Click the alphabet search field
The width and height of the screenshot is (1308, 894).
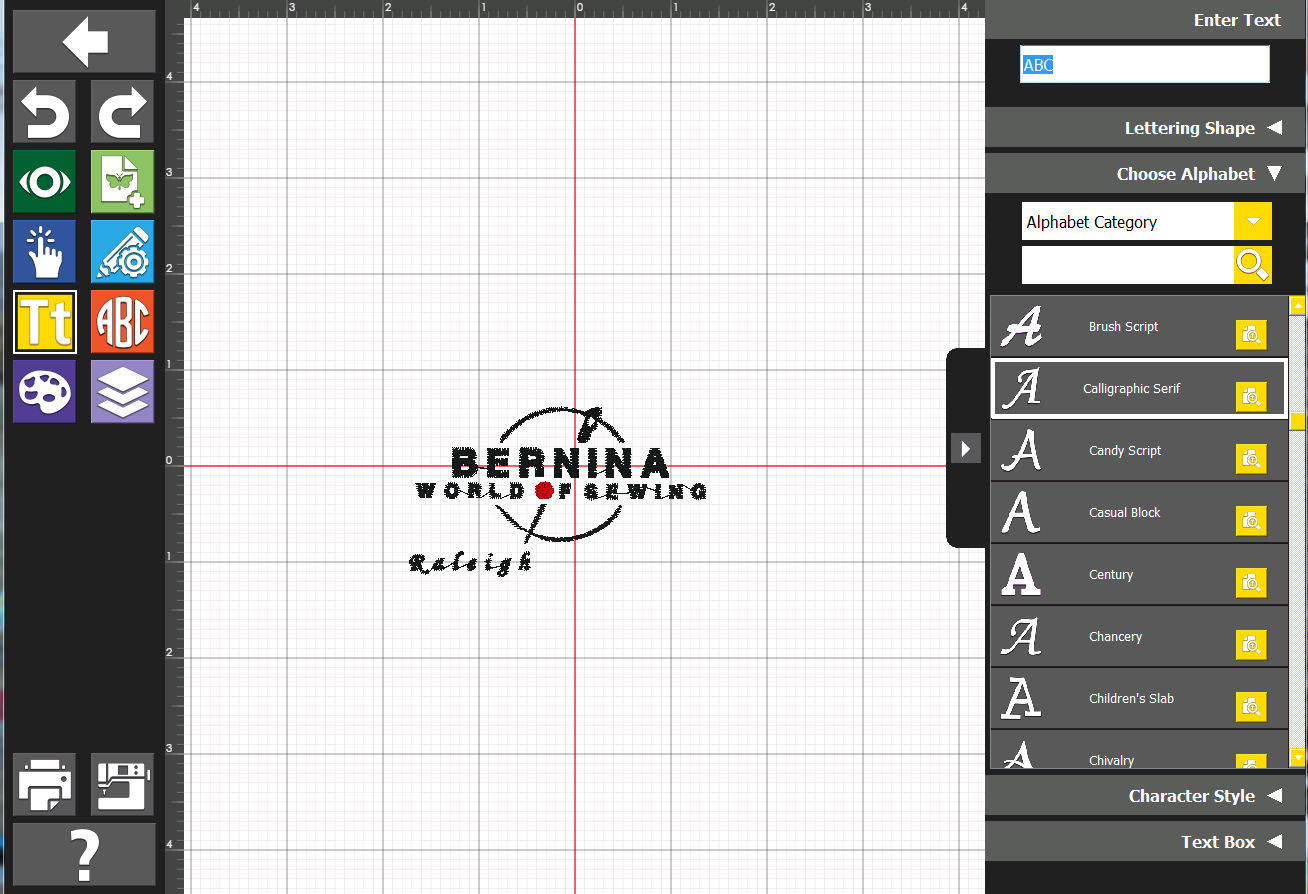[x=1128, y=265]
